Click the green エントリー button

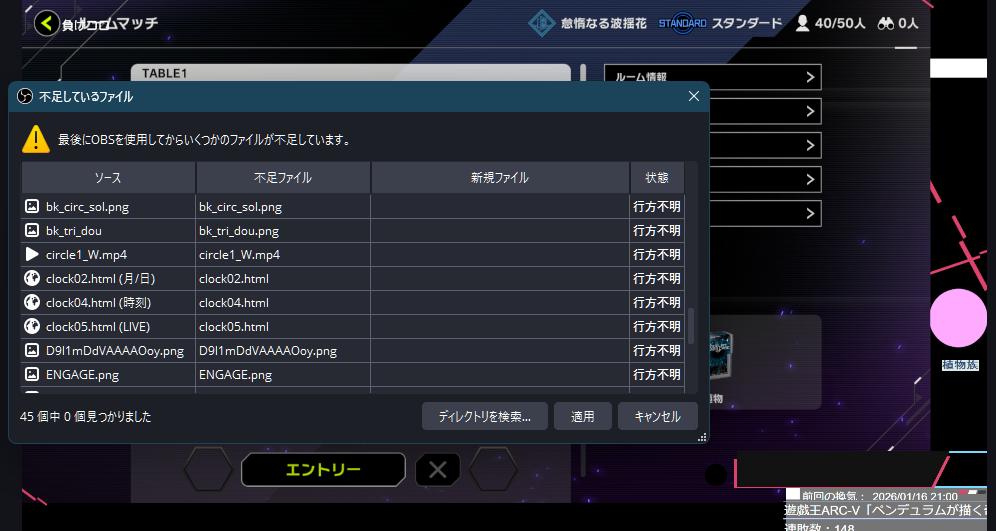[x=323, y=470]
